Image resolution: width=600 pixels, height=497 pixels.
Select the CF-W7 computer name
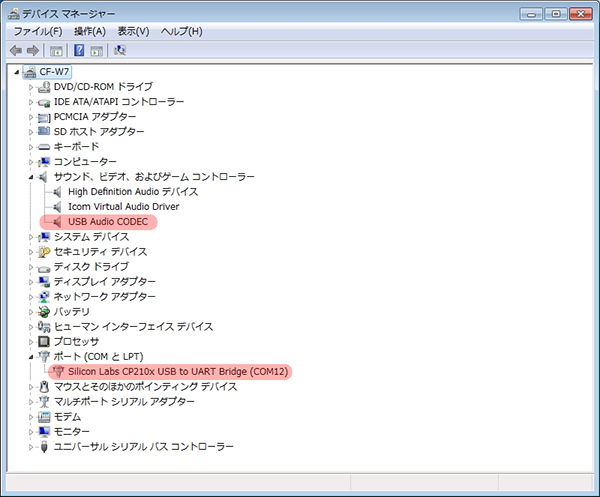tap(54, 72)
